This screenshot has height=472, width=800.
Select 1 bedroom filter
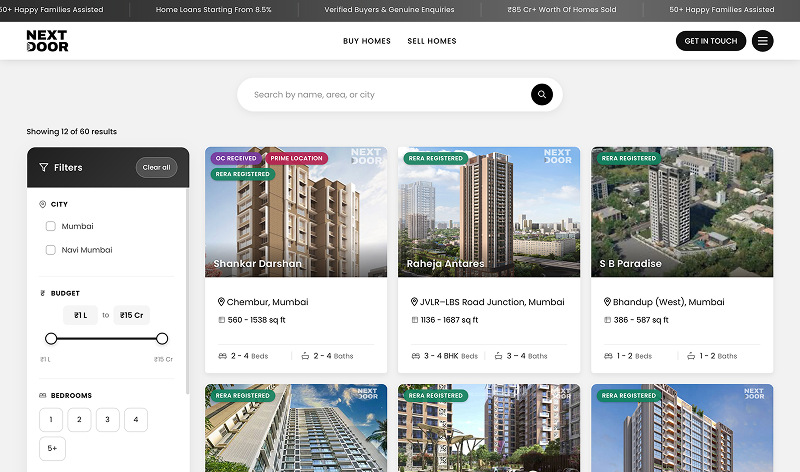pos(51,420)
